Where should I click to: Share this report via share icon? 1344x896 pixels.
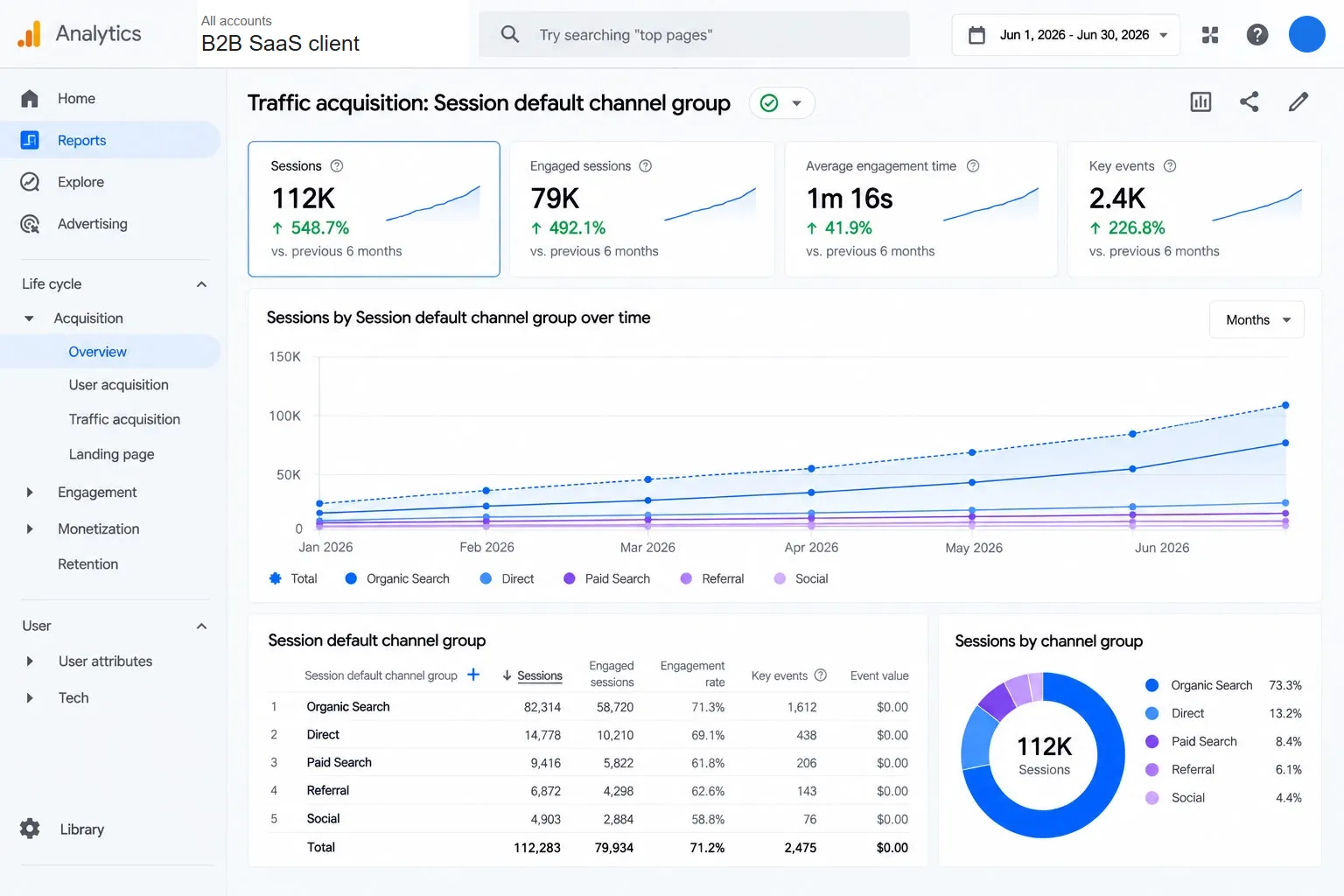point(1249,102)
